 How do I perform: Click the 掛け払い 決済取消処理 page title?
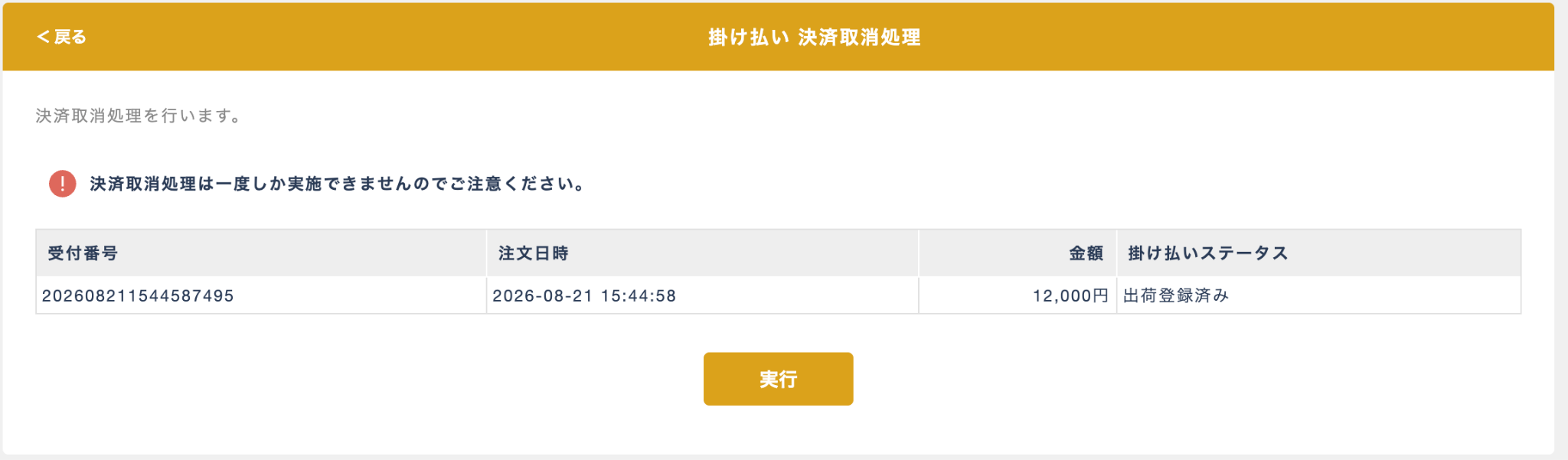[814, 37]
